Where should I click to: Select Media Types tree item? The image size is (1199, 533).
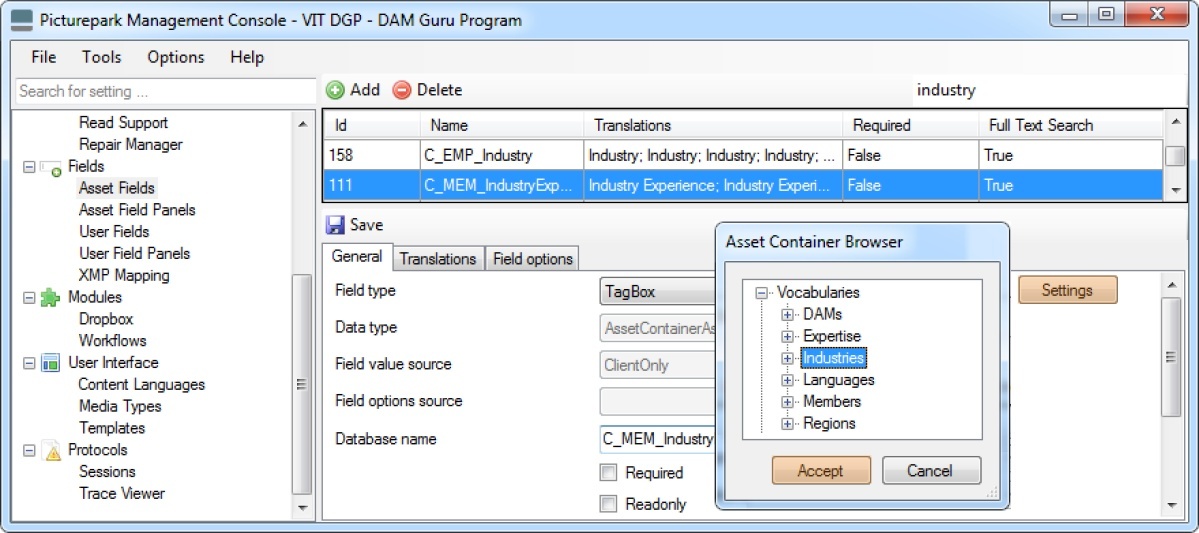coord(120,406)
